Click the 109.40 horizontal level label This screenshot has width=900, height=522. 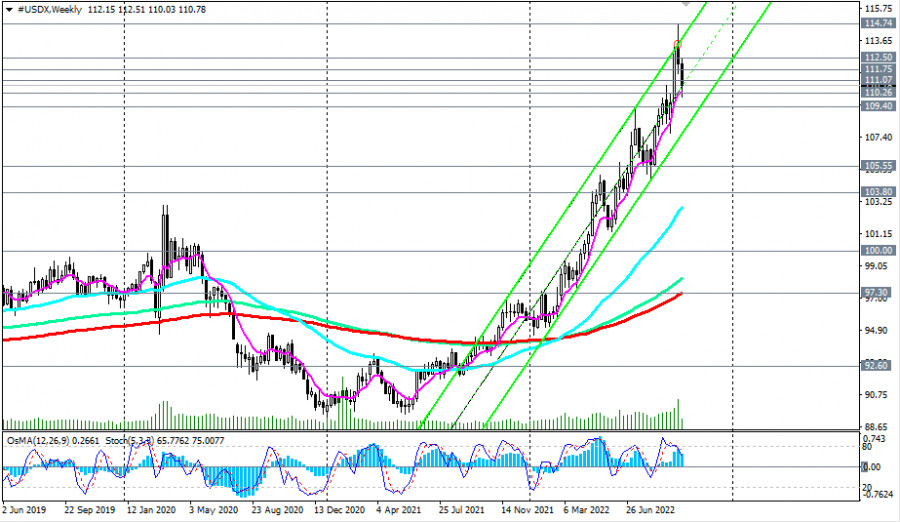(878, 105)
